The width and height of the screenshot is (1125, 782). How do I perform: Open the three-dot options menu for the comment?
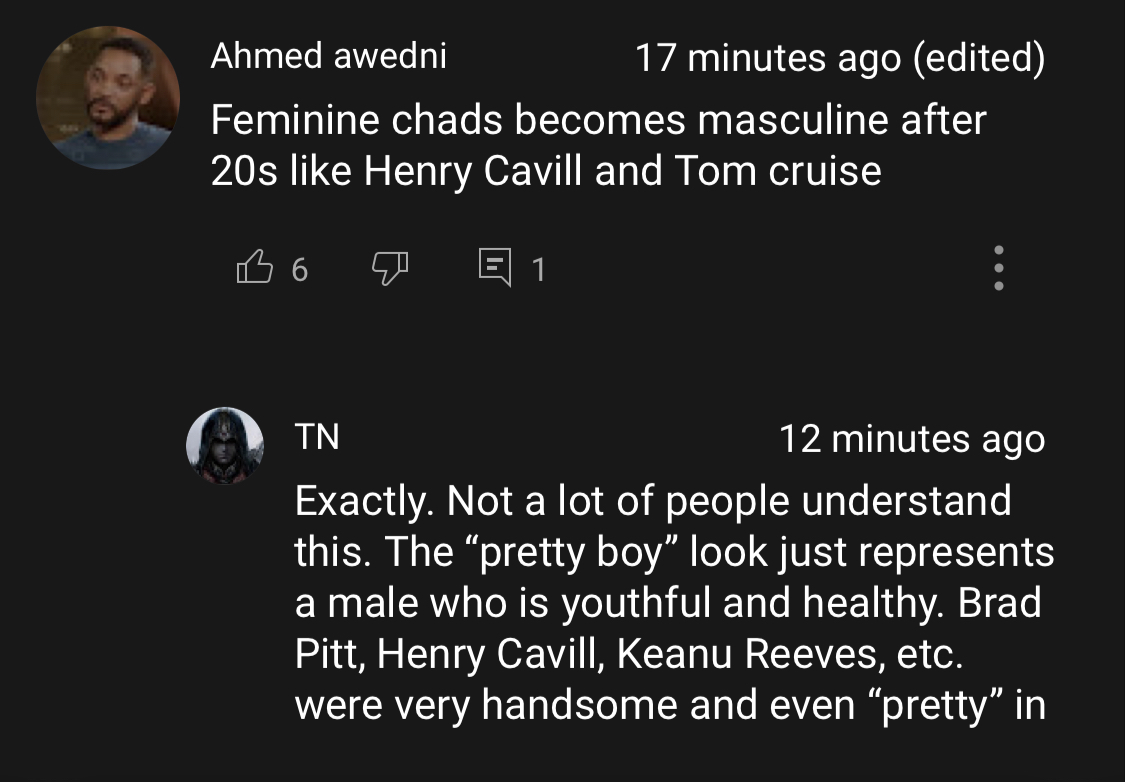click(998, 268)
